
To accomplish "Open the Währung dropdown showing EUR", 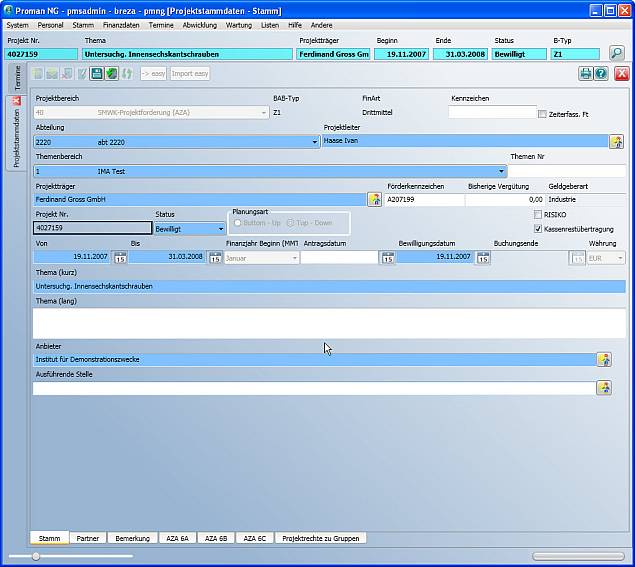I will click(x=620, y=258).
